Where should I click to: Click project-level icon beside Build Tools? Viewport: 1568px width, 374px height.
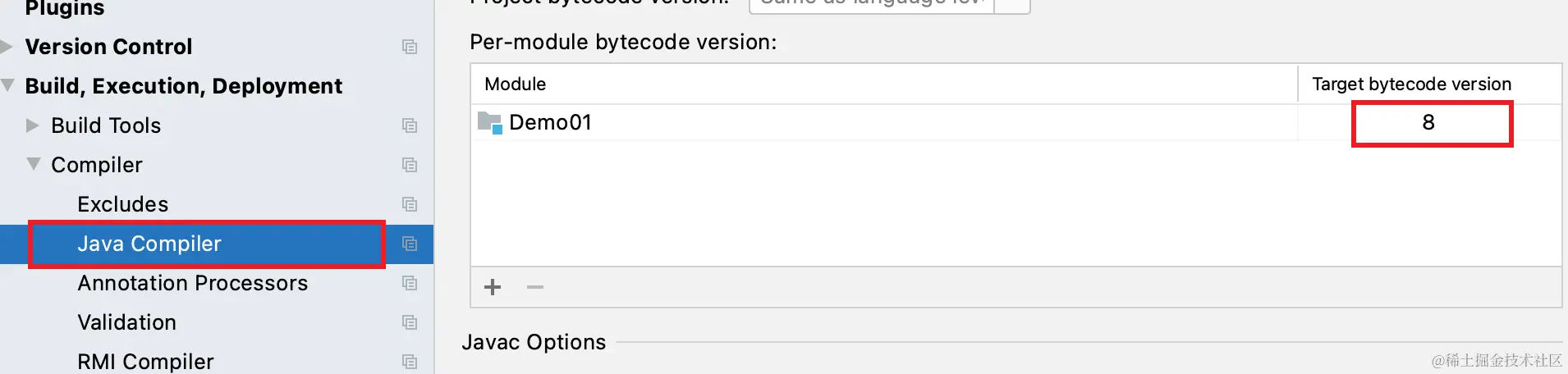(410, 125)
